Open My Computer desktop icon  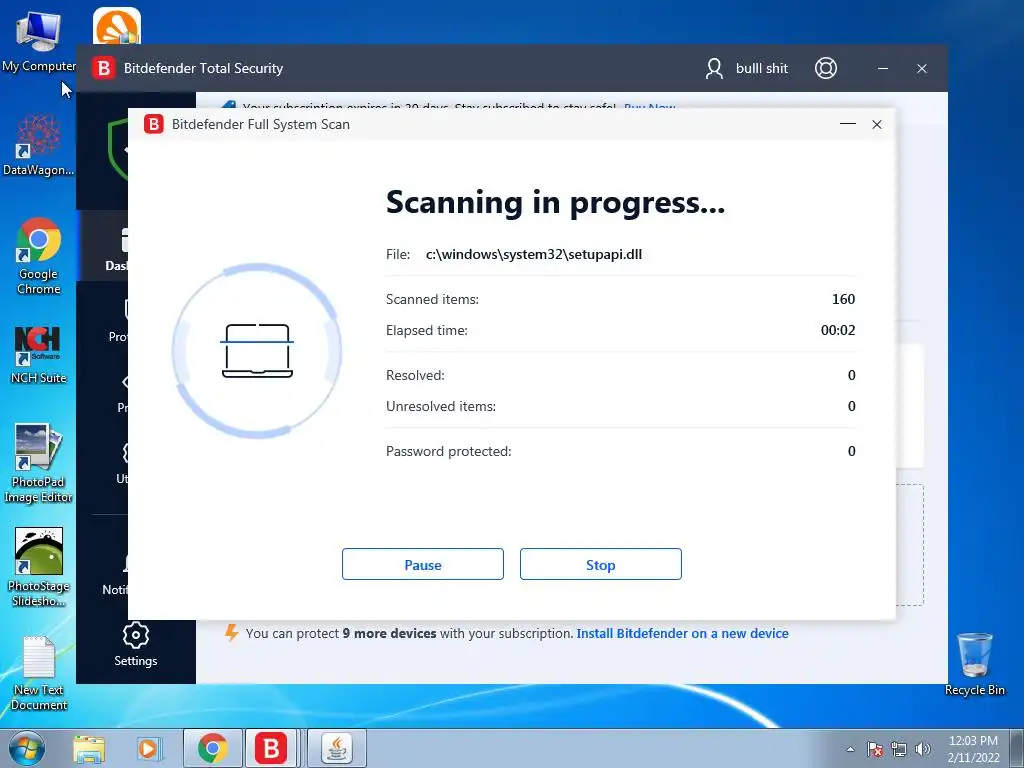point(38,40)
